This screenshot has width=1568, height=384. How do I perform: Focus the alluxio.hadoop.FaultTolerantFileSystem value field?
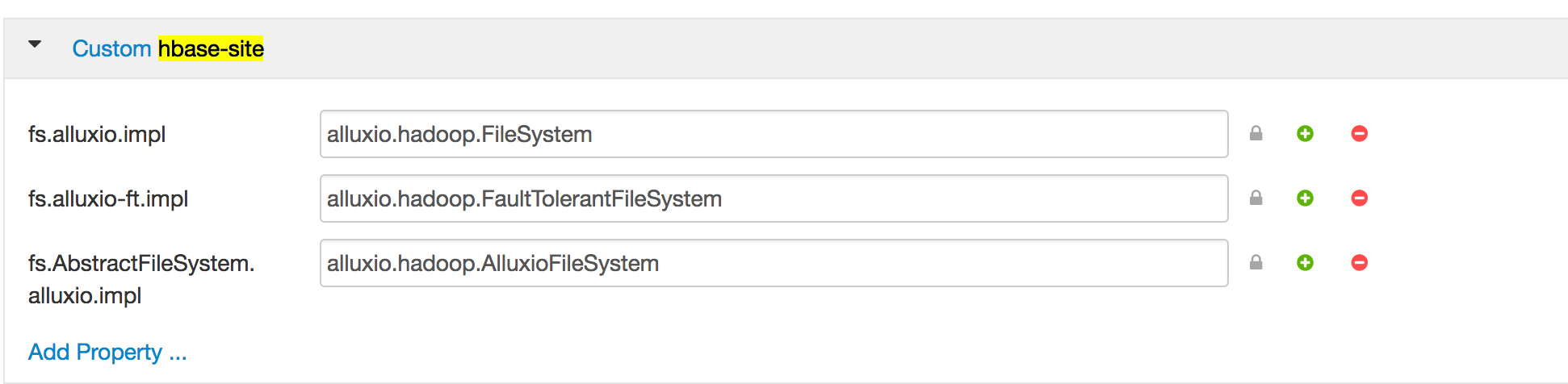pos(774,198)
